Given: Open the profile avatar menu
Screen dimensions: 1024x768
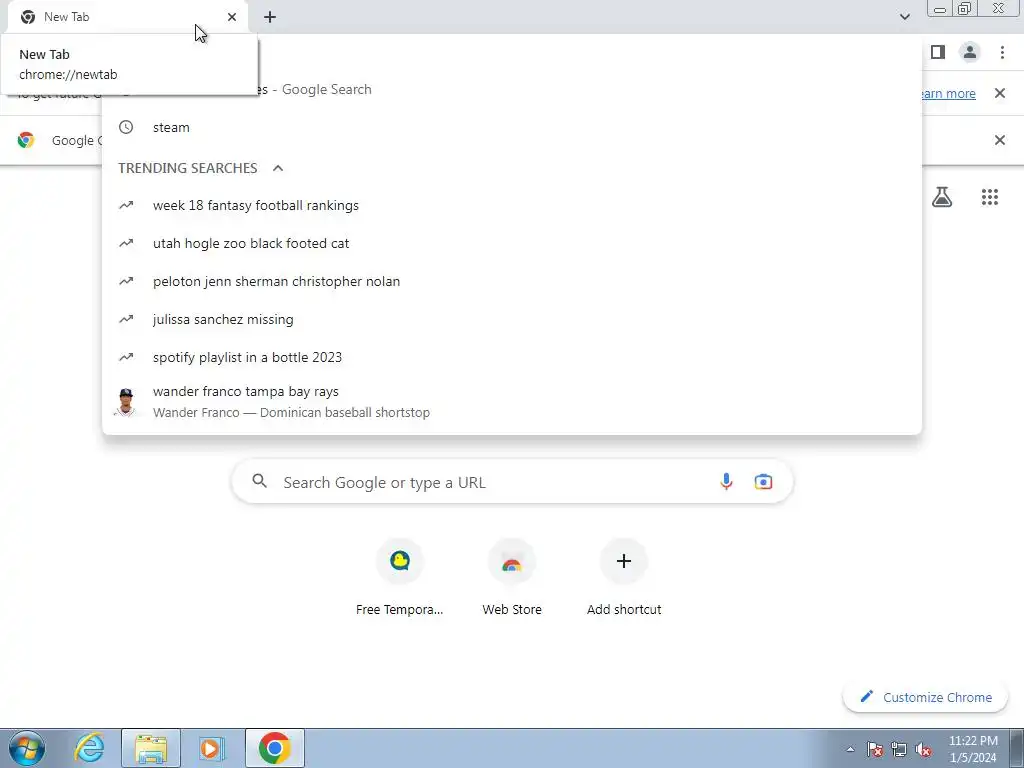Looking at the screenshot, I should (x=970, y=52).
